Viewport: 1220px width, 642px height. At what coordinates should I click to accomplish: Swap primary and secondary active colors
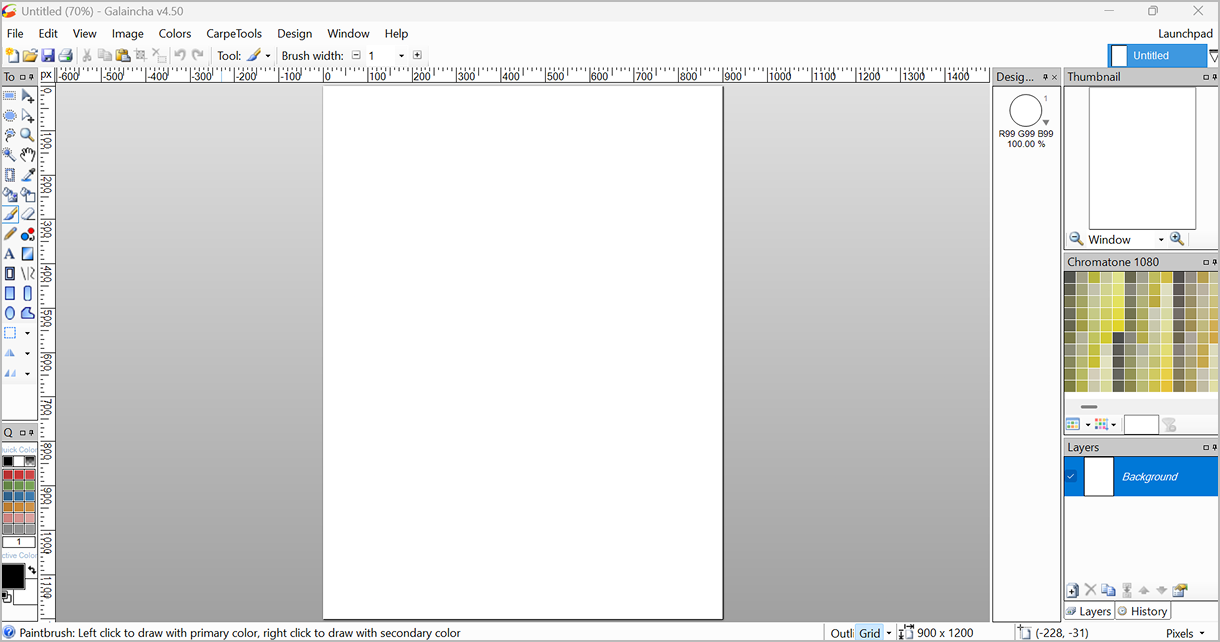[x=31, y=570]
